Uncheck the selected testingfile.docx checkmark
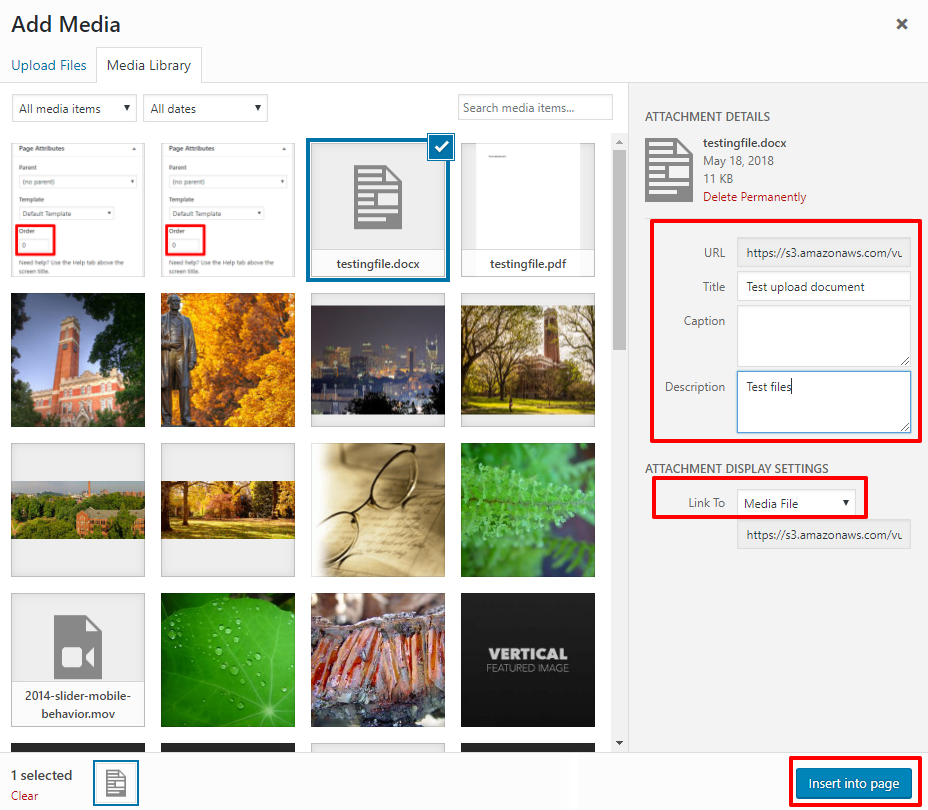 pyautogui.click(x=441, y=147)
